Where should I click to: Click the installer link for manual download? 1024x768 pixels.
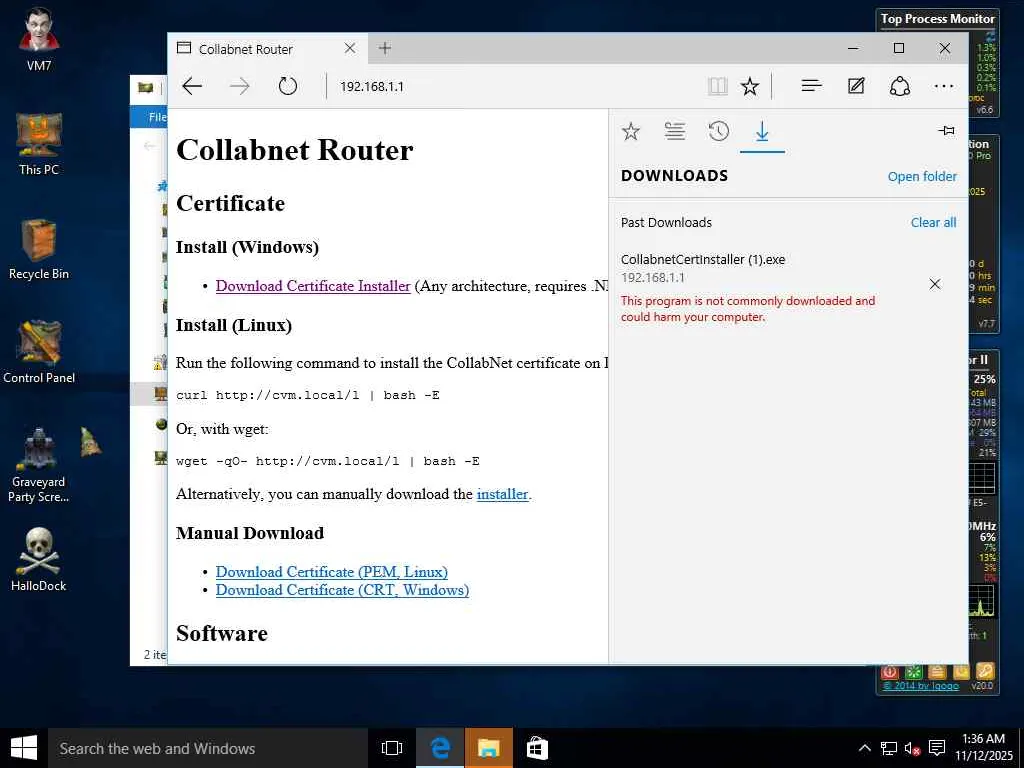coord(502,494)
